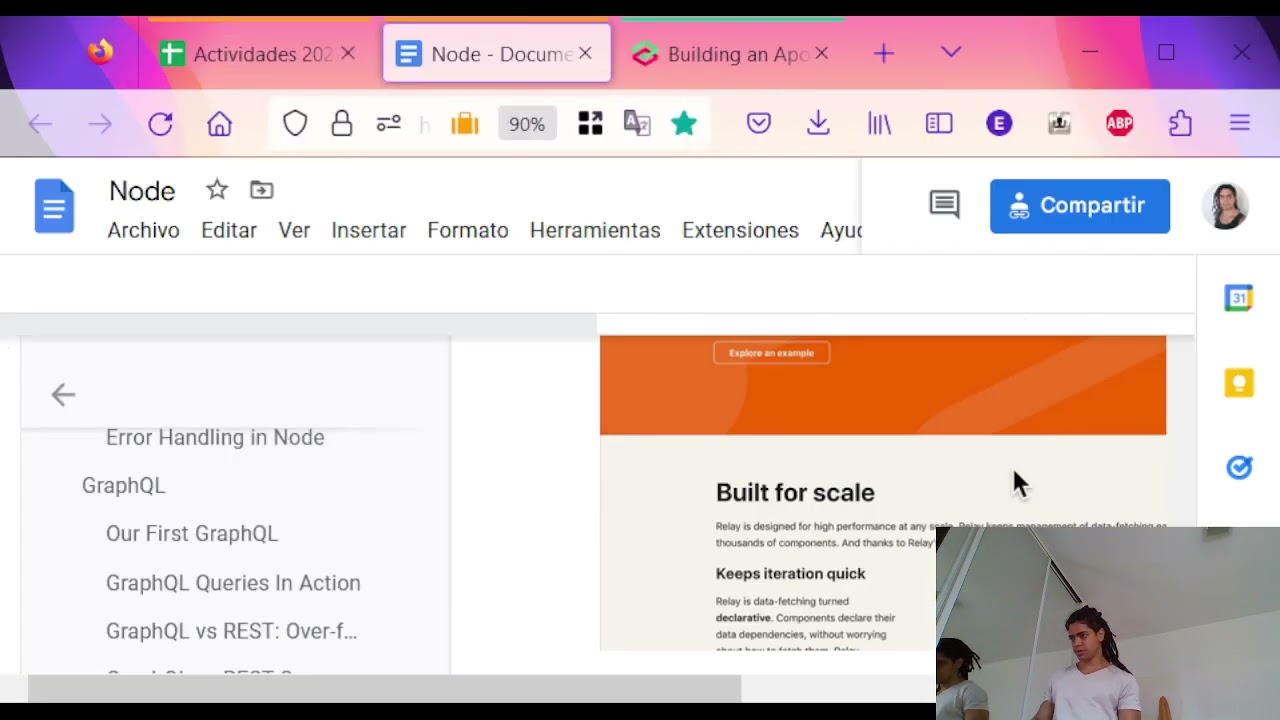
Task: Move the document to a folder
Action: coord(261,189)
